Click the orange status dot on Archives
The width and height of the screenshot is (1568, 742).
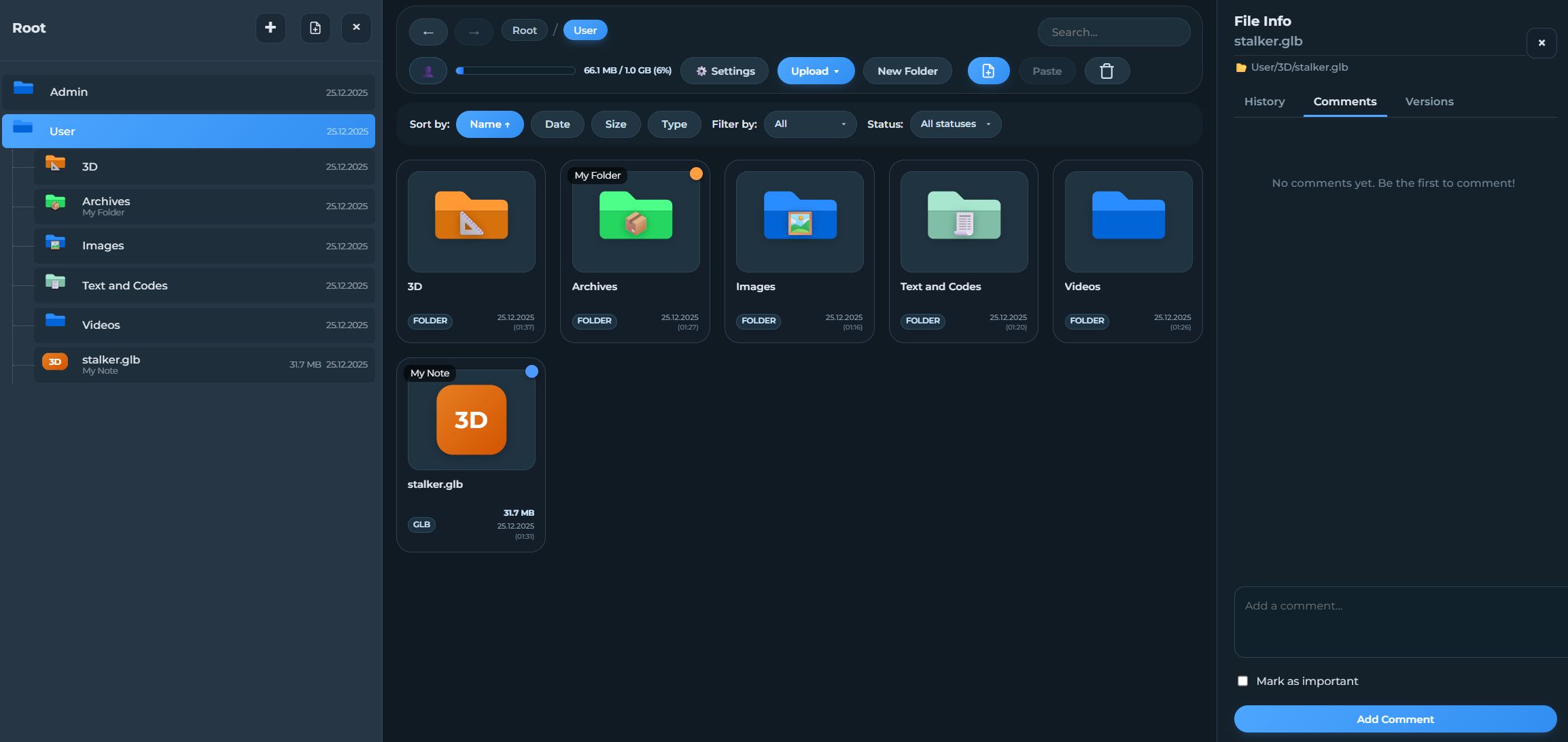pos(696,174)
